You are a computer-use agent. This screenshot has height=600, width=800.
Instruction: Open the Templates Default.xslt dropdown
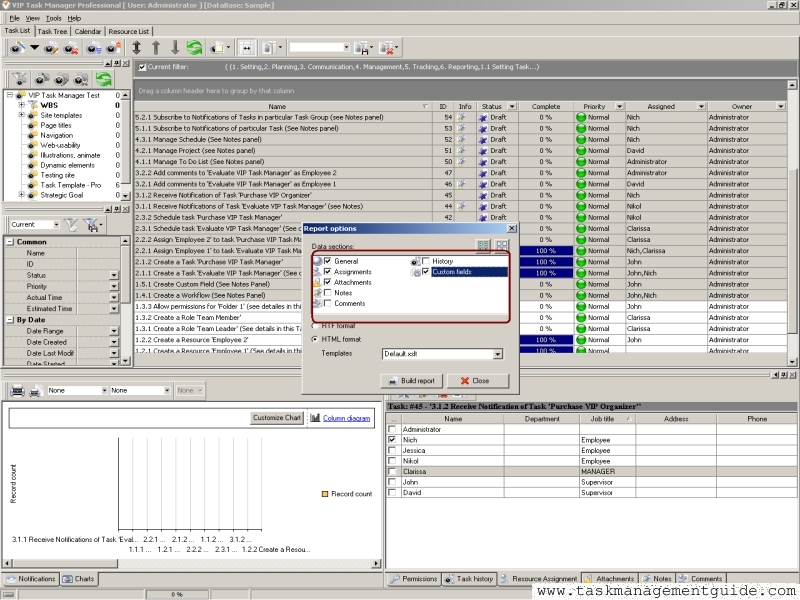[497, 354]
